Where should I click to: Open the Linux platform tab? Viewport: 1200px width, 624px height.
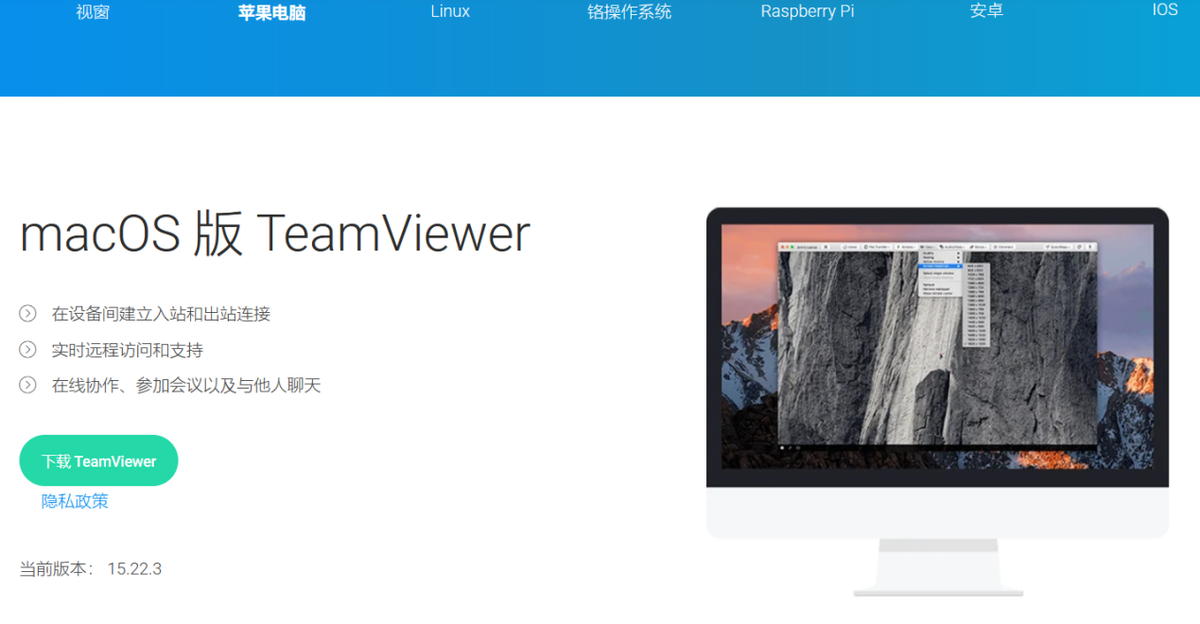tap(450, 12)
